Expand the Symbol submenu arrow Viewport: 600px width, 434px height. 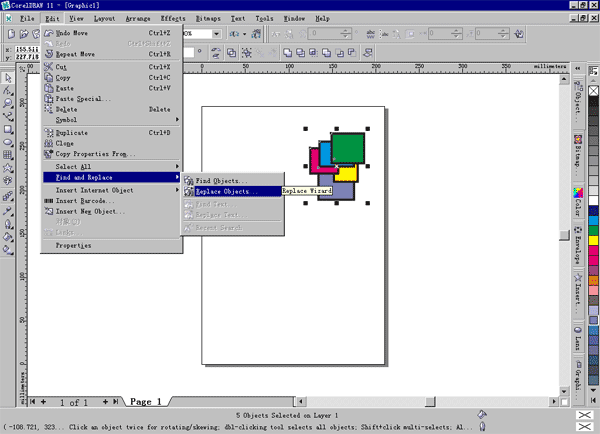coord(177,119)
